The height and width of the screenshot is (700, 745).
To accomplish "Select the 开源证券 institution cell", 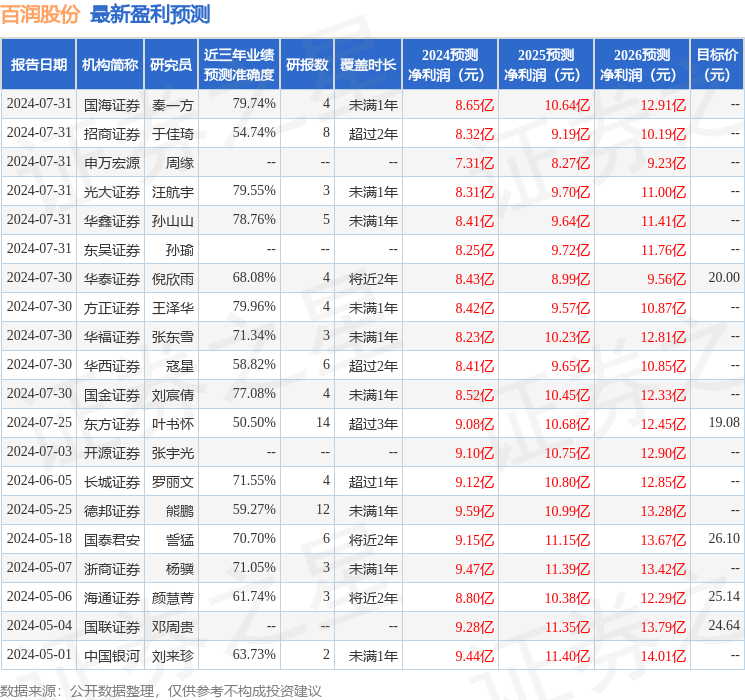I will (x=112, y=453).
